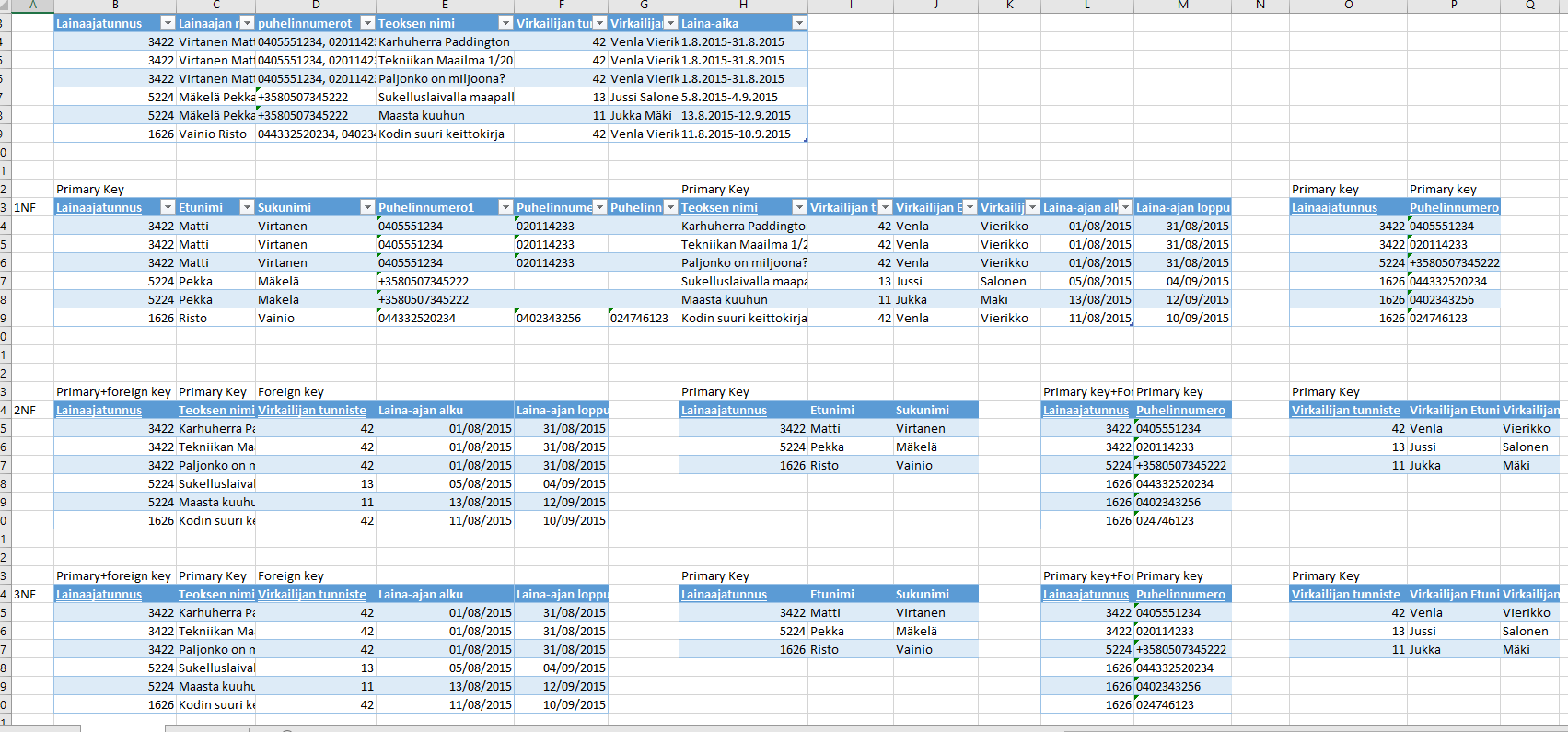Open the Etunimi filter in 1NF table

246,207
